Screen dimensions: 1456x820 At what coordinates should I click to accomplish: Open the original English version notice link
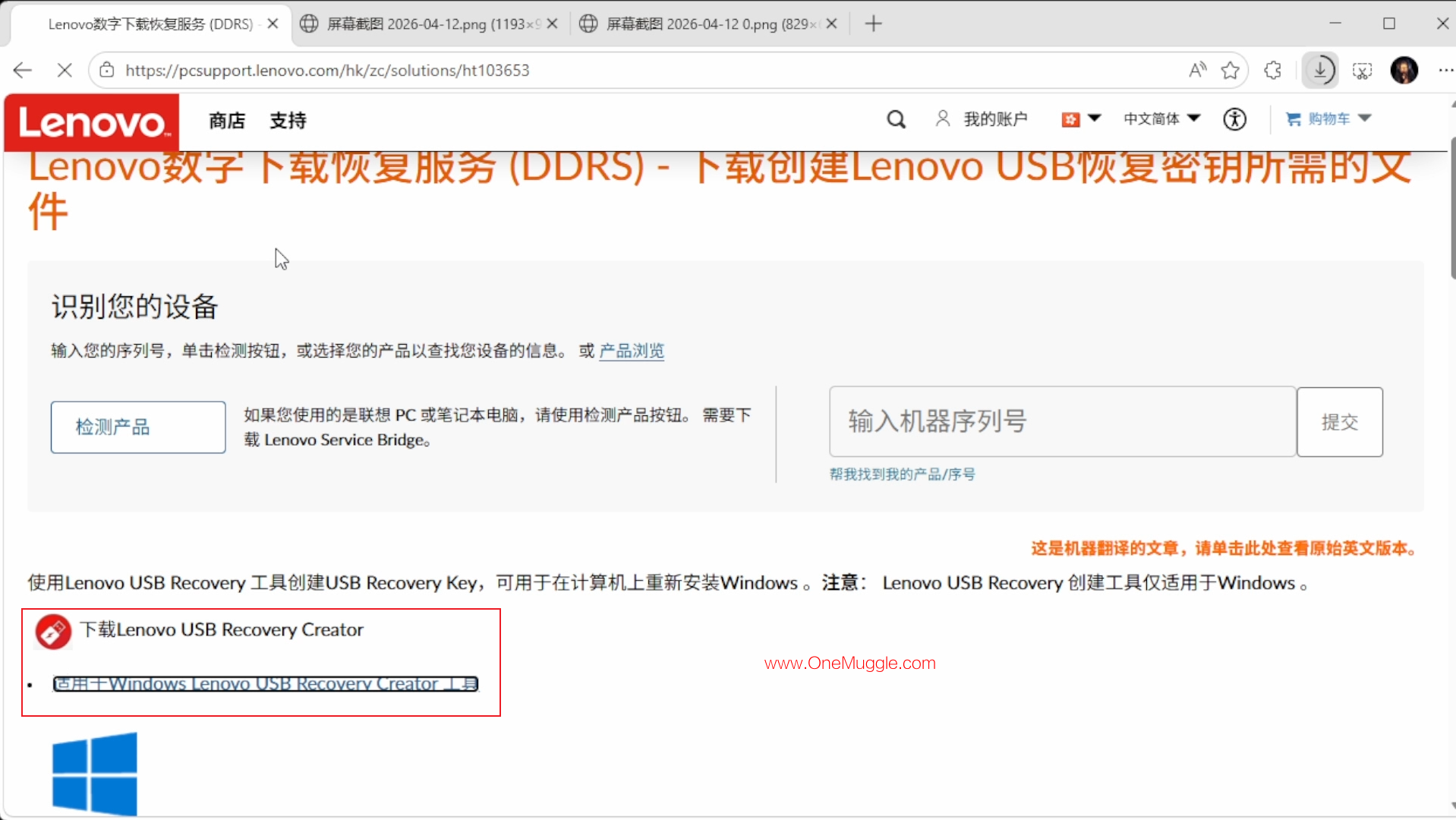click(x=1224, y=549)
